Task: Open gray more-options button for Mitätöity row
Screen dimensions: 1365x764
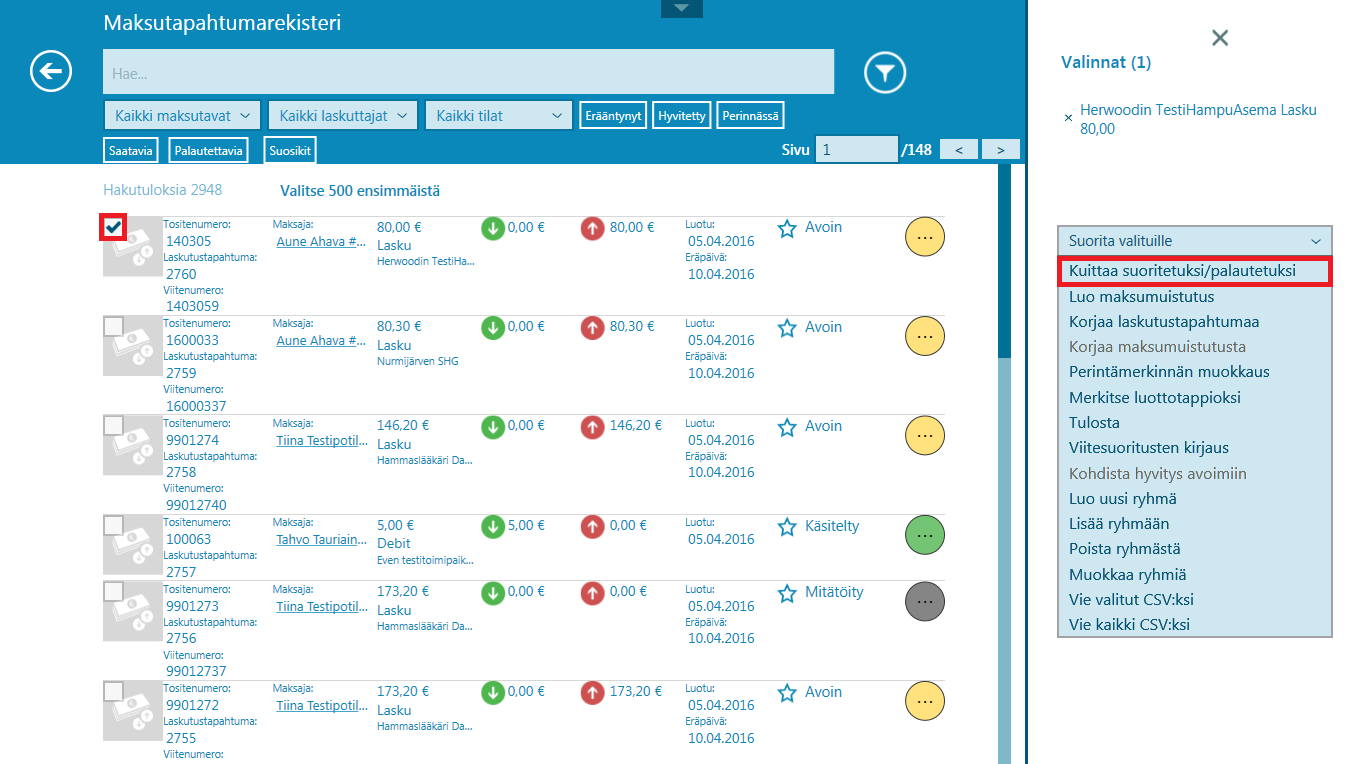Action: click(x=924, y=601)
